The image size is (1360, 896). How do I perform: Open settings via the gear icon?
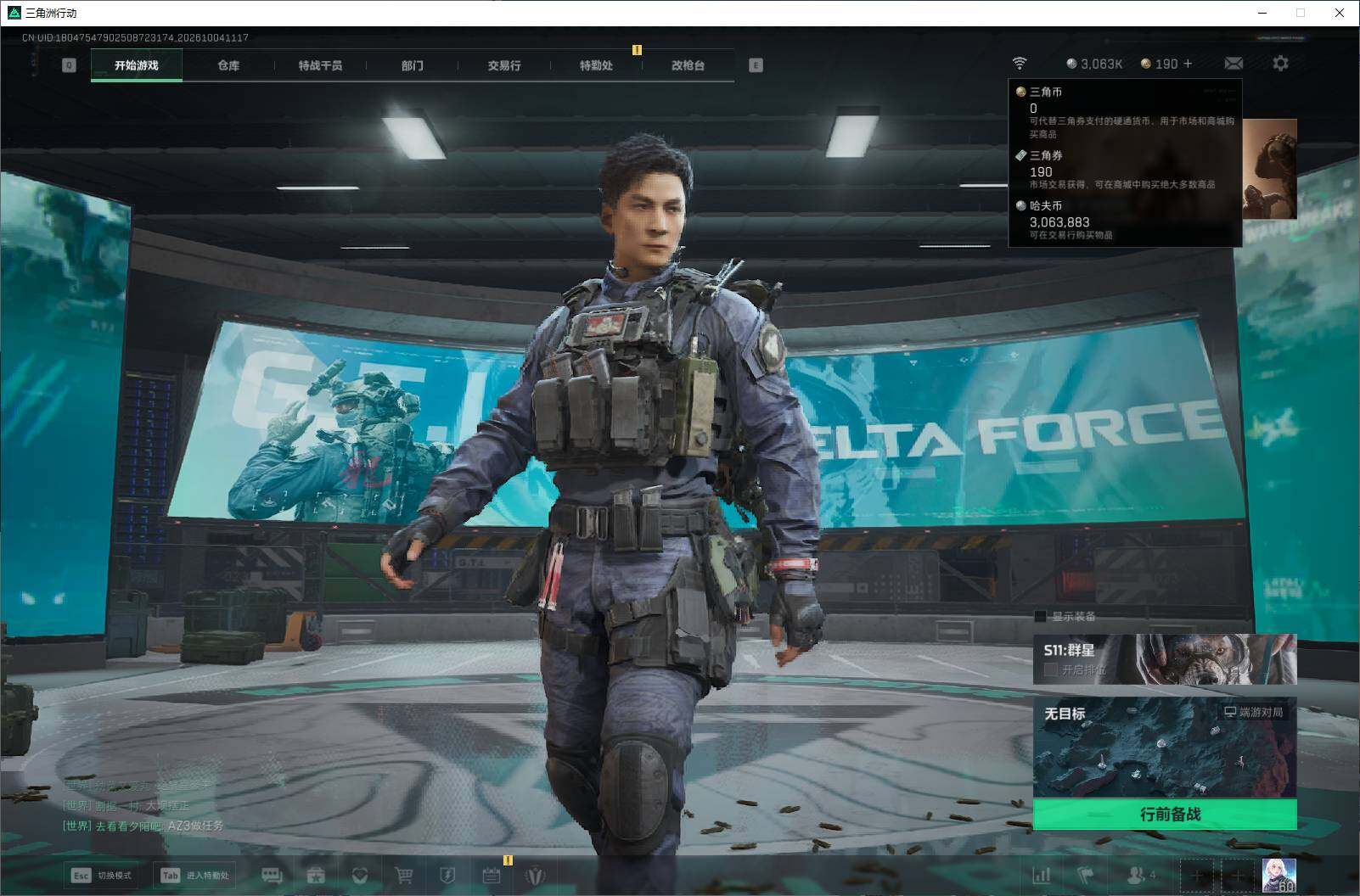click(1280, 64)
